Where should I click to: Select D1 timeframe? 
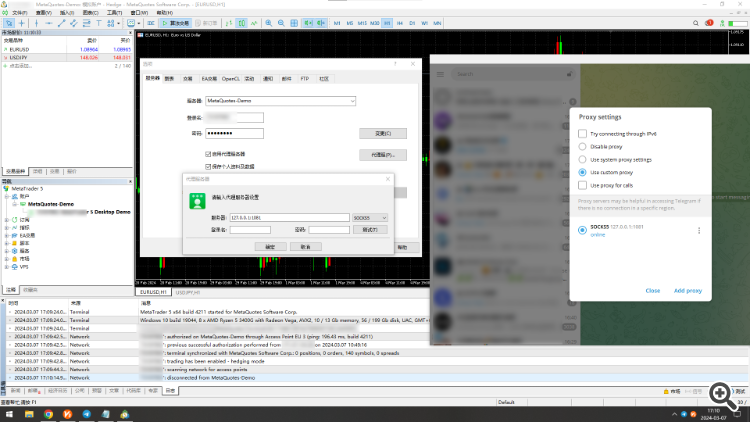pyautogui.click(x=412, y=23)
